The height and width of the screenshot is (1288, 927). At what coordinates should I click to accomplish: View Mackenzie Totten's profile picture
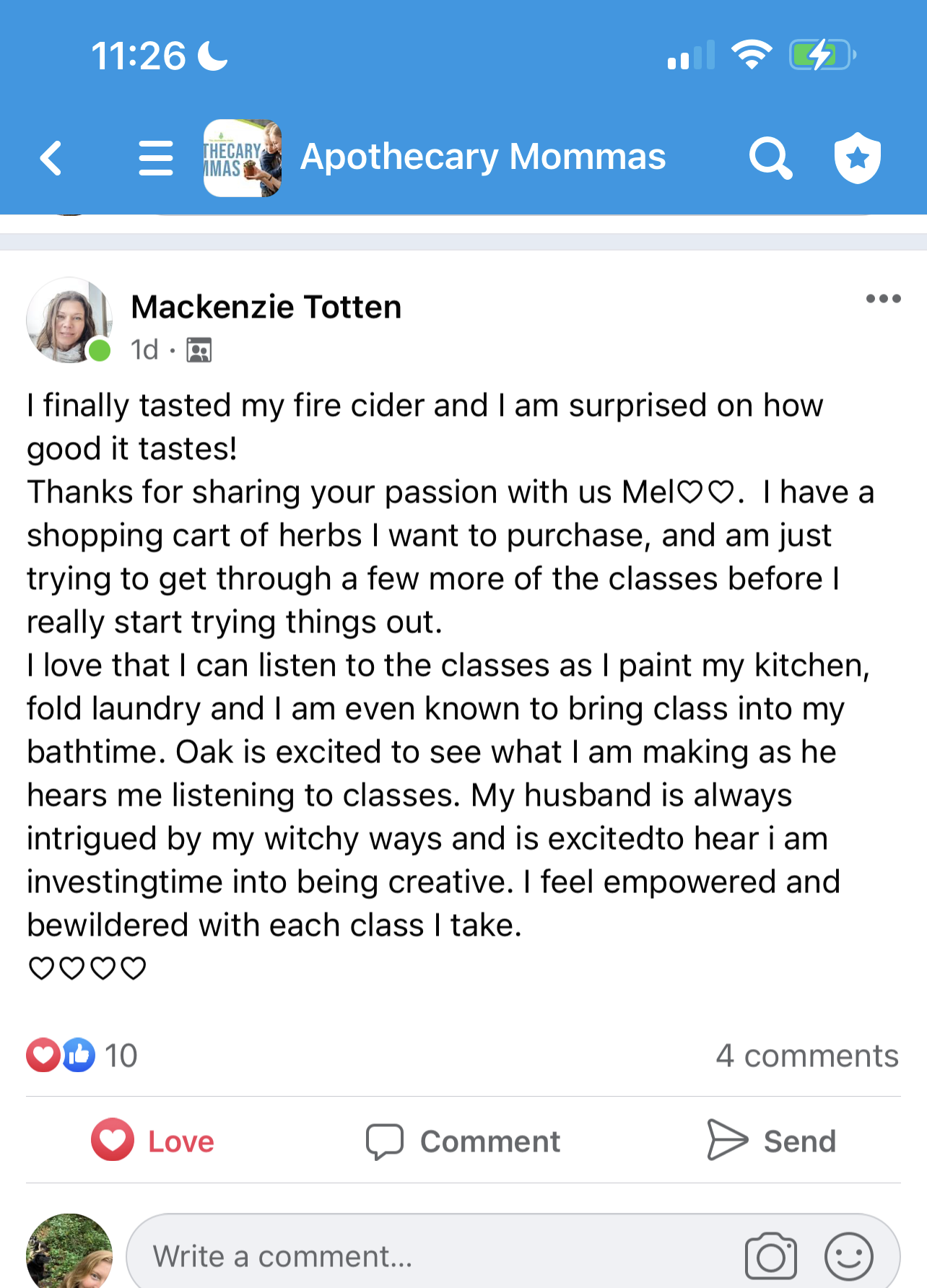68,320
